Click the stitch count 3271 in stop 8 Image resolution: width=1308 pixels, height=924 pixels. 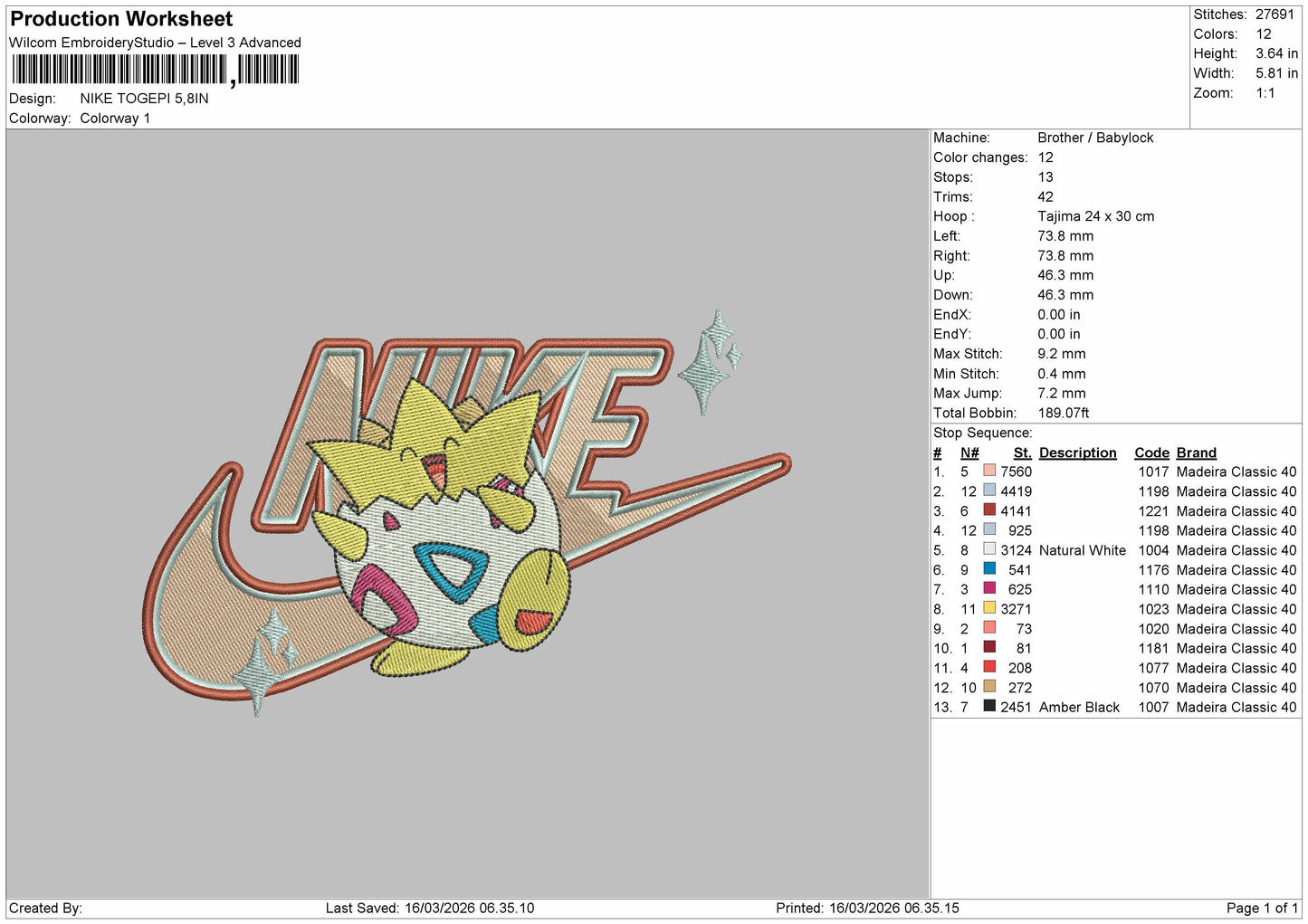1016,609
